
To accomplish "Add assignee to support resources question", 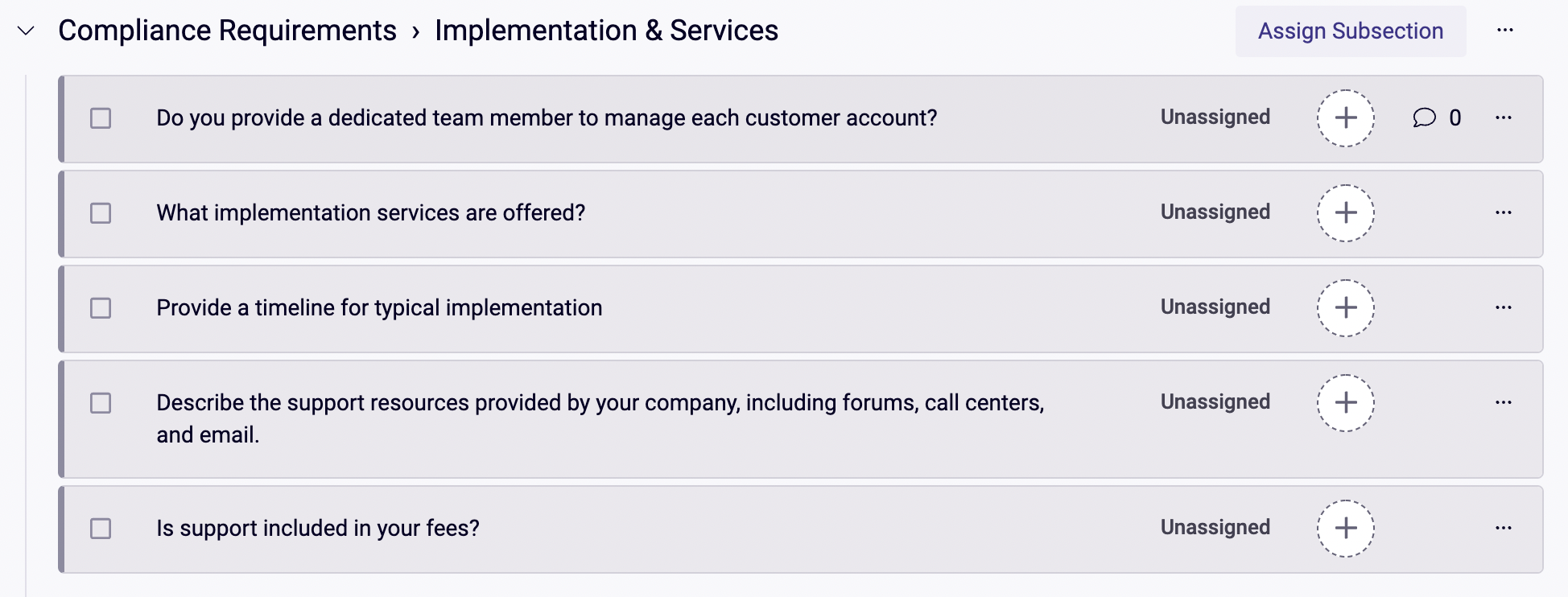I will (1346, 403).
